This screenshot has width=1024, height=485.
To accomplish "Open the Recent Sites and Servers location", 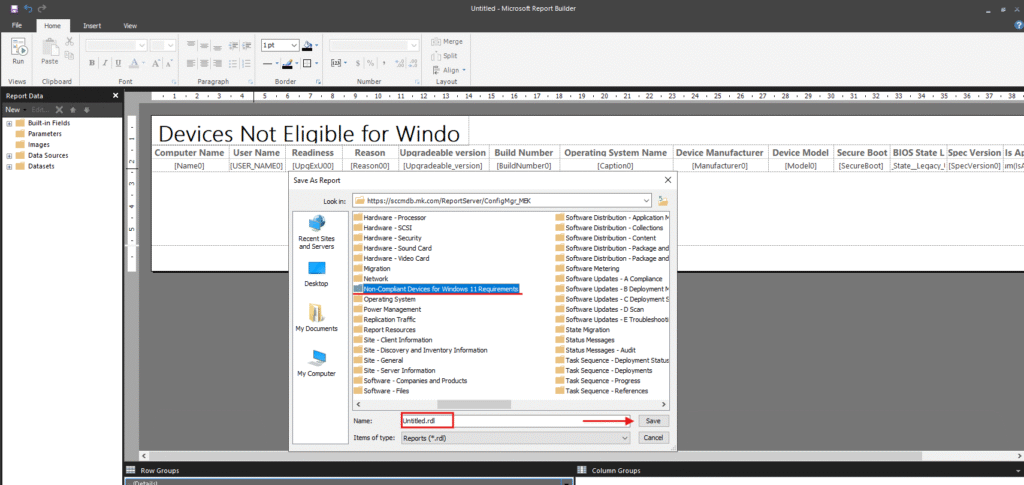I will click(x=316, y=231).
